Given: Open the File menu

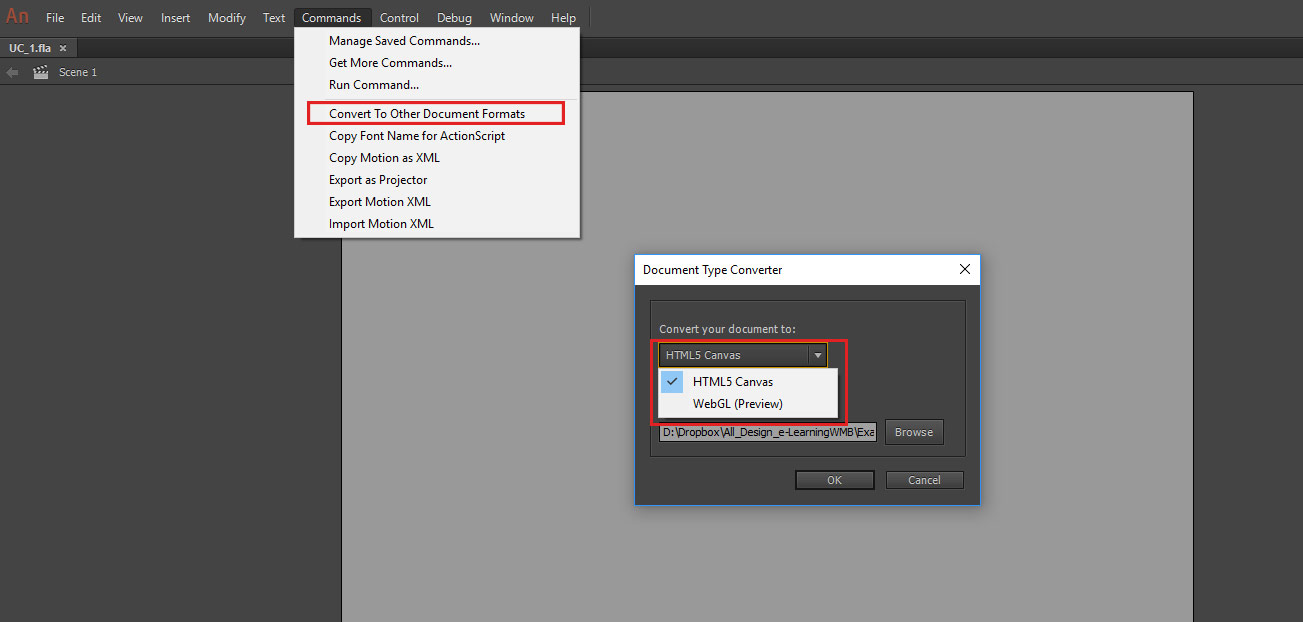Looking at the screenshot, I should [x=55, y=18].
